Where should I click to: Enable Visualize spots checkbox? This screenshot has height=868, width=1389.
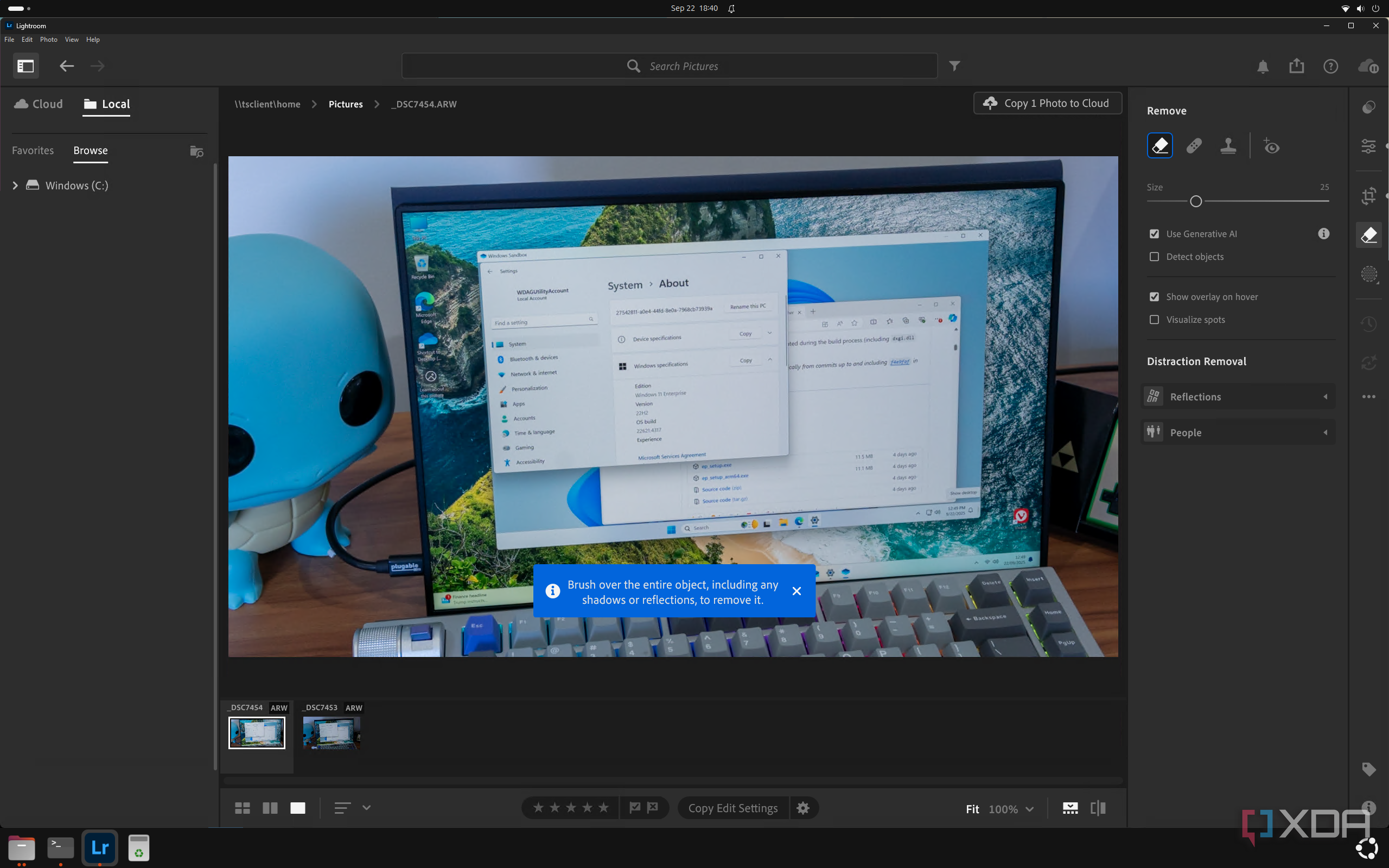pyautogui.click(x=1154, y=320)
